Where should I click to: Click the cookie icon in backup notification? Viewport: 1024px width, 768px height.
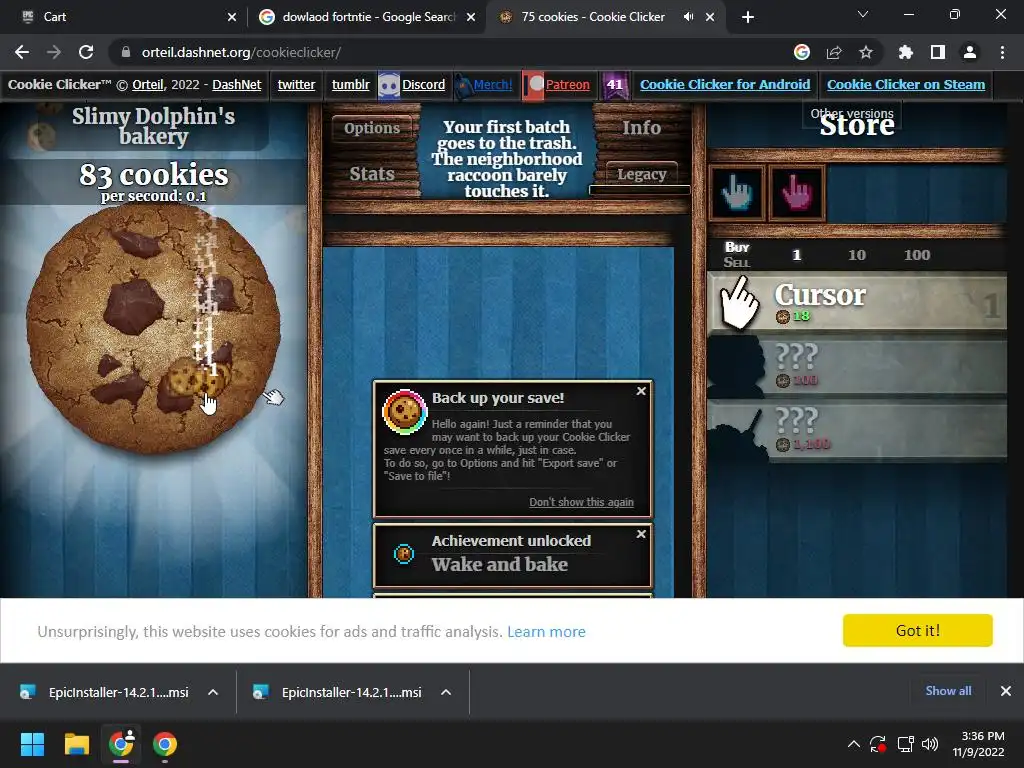tap(405, 412)
